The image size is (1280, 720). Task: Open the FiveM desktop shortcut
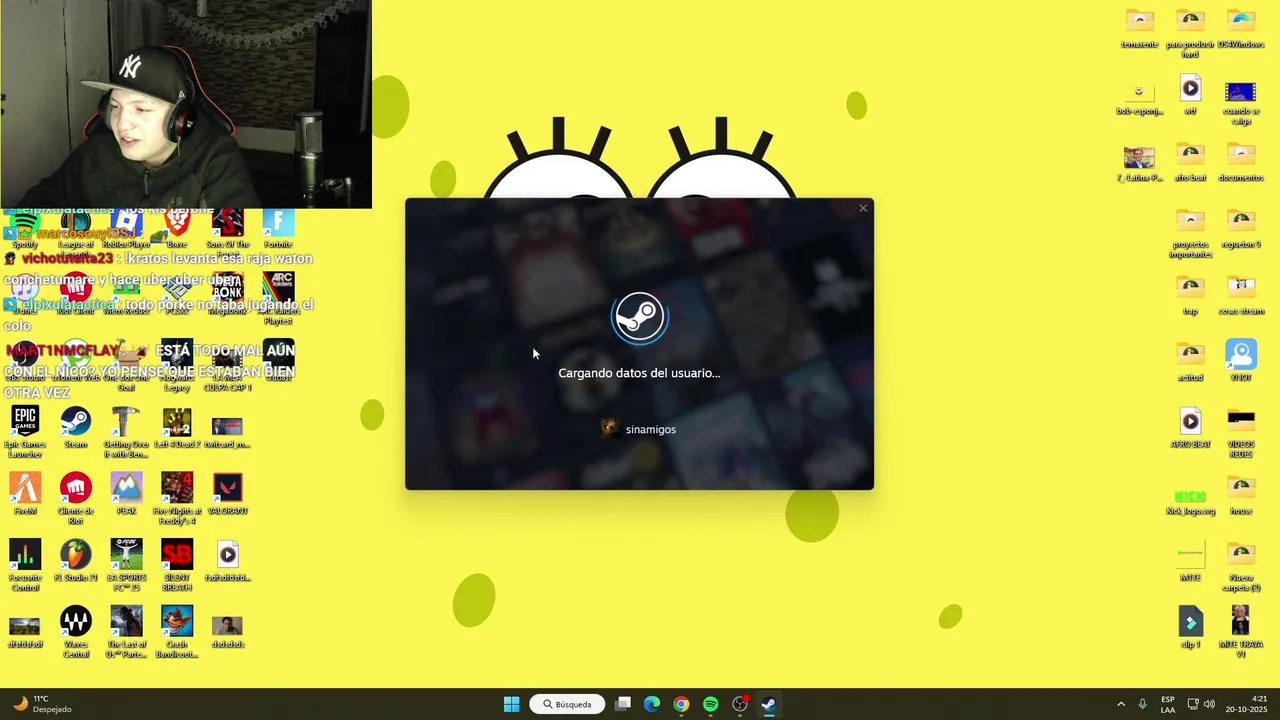click(25, 494)
